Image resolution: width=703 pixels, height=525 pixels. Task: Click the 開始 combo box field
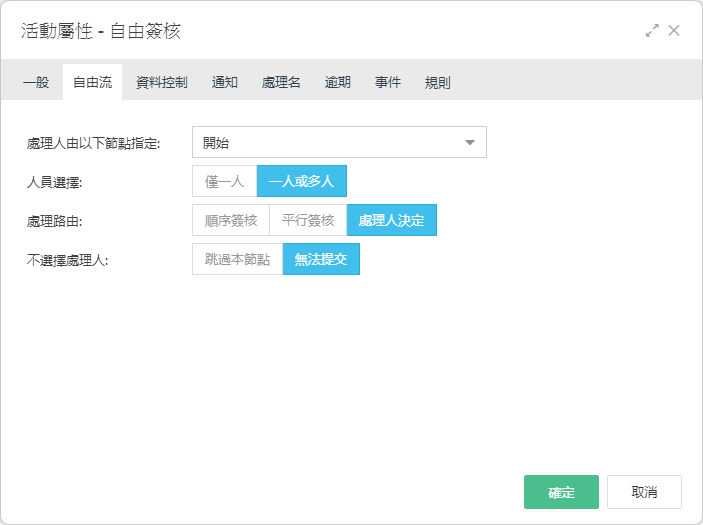pos(339,142)
